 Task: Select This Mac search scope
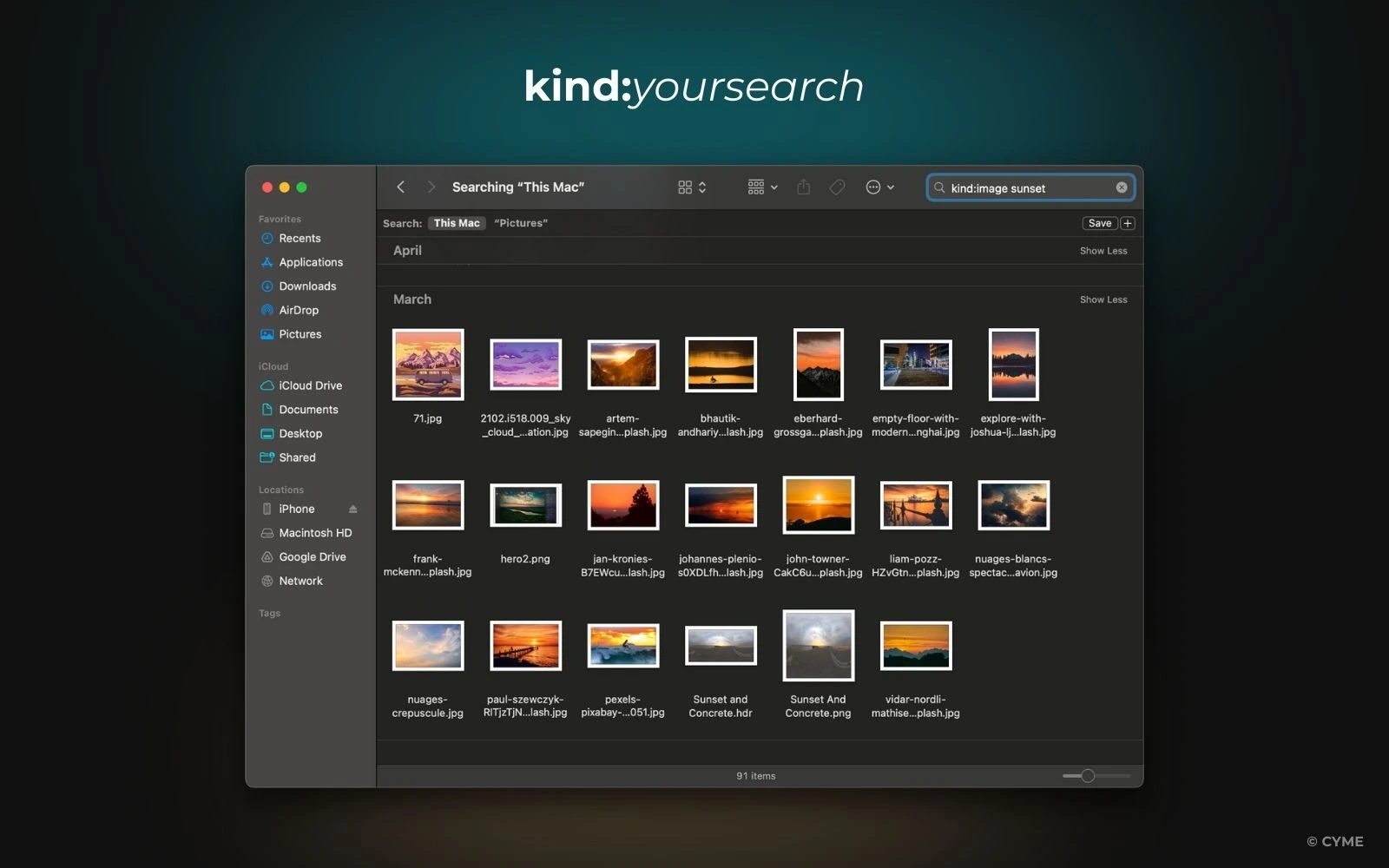(x=457, y=223)
